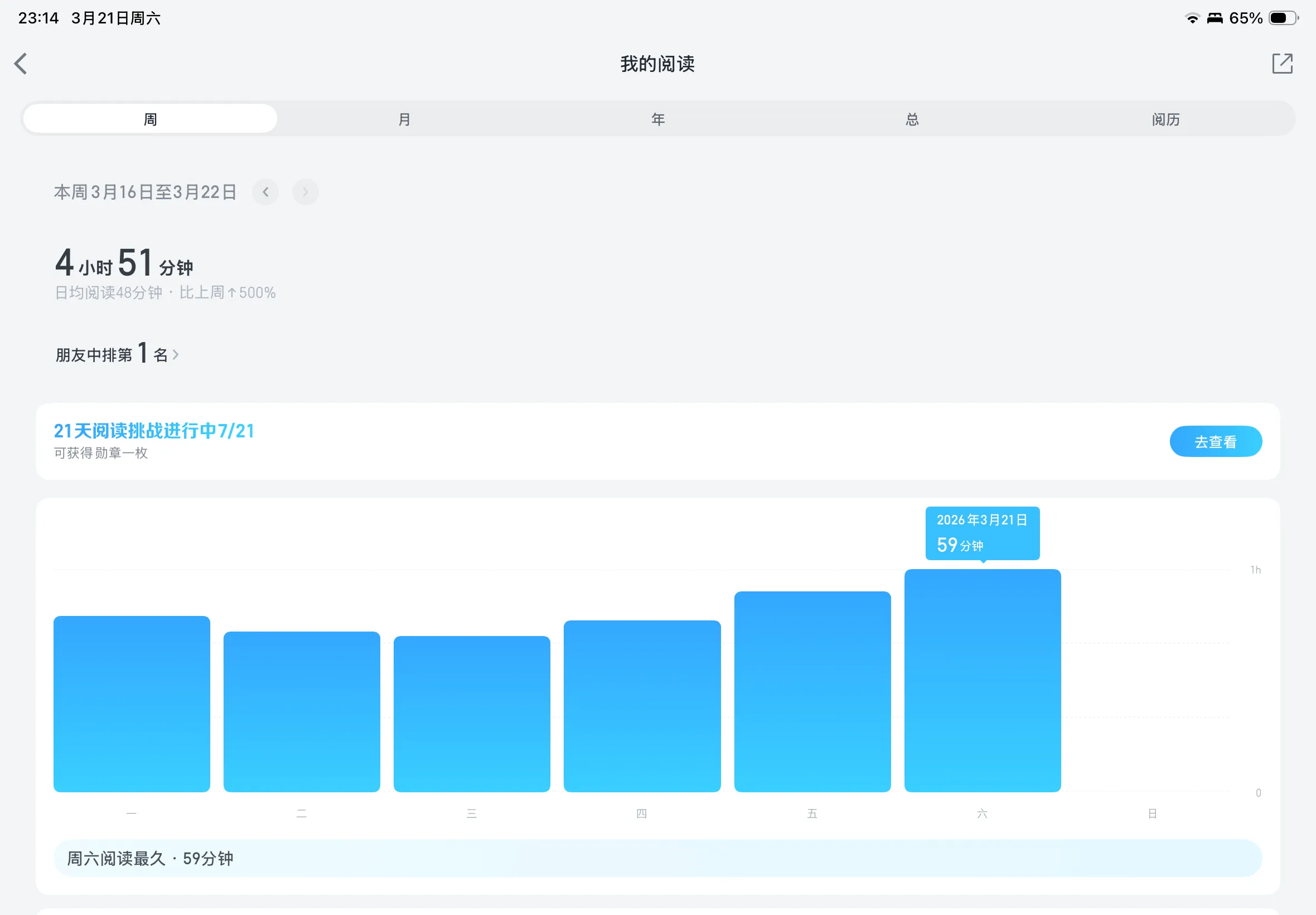Screen dimensions: 1316x915
Task: Open the 阅历 tab
Action: pyautogui.click(x=1165, y=119)
